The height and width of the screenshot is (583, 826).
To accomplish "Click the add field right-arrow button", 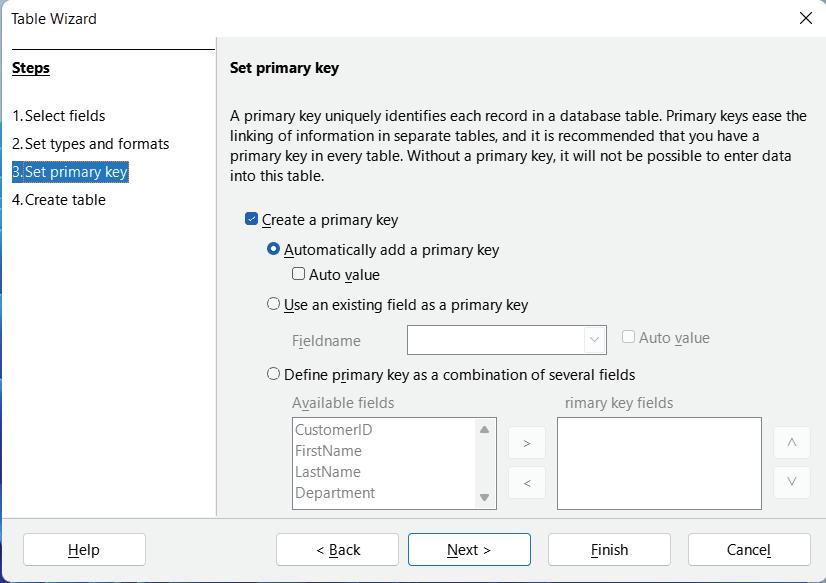I will click(527, 443).
